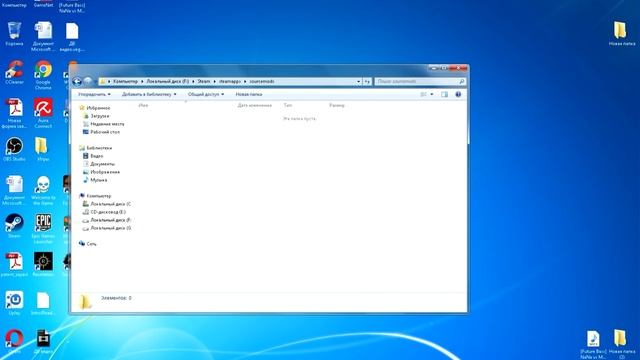640x360 pixels.
Task: Select the Welcome to the Game icon
Action: [43, 190]
